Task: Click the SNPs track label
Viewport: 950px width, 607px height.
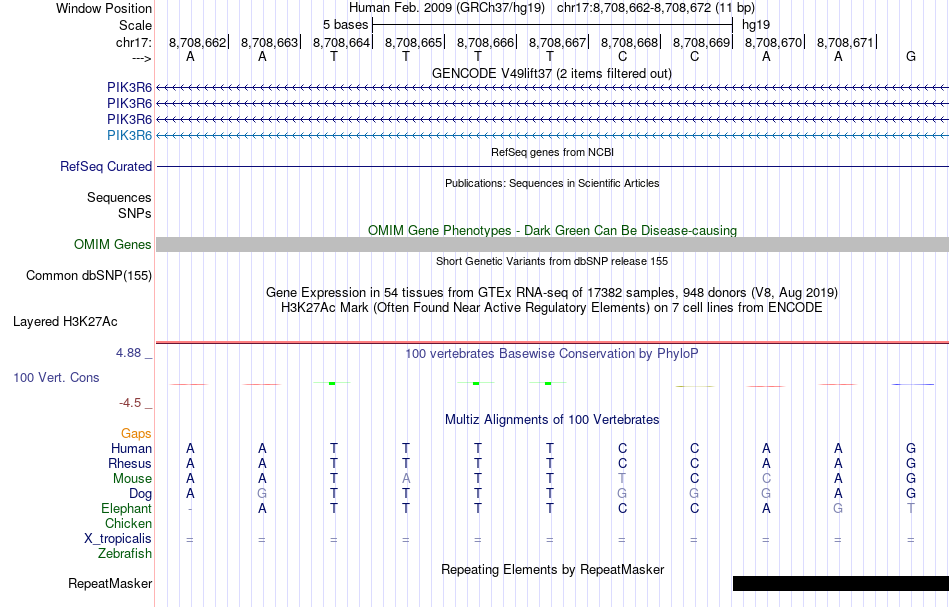Action: [x=135, y=213]
